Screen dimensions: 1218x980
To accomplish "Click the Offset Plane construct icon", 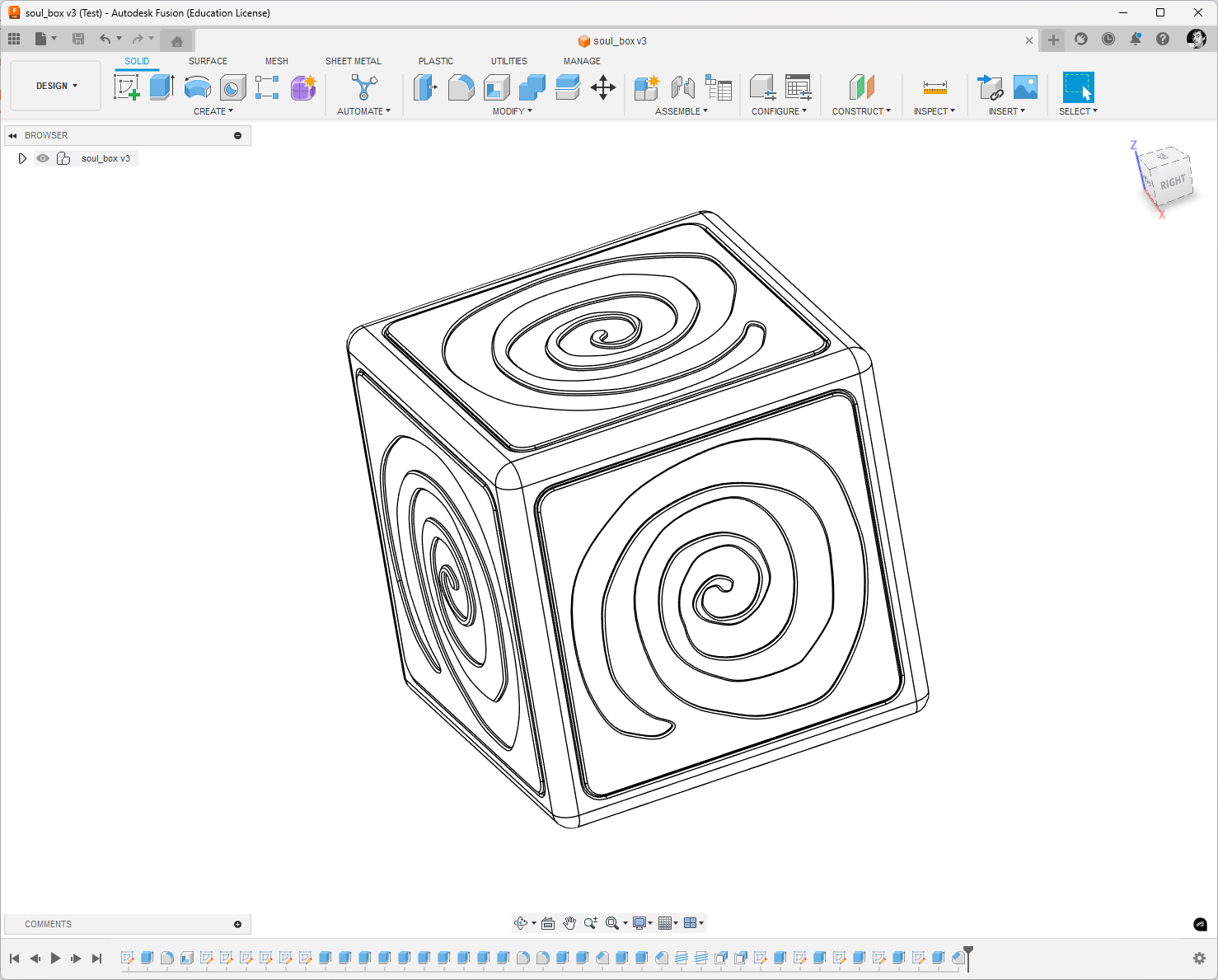I will (x=861, y=87).
